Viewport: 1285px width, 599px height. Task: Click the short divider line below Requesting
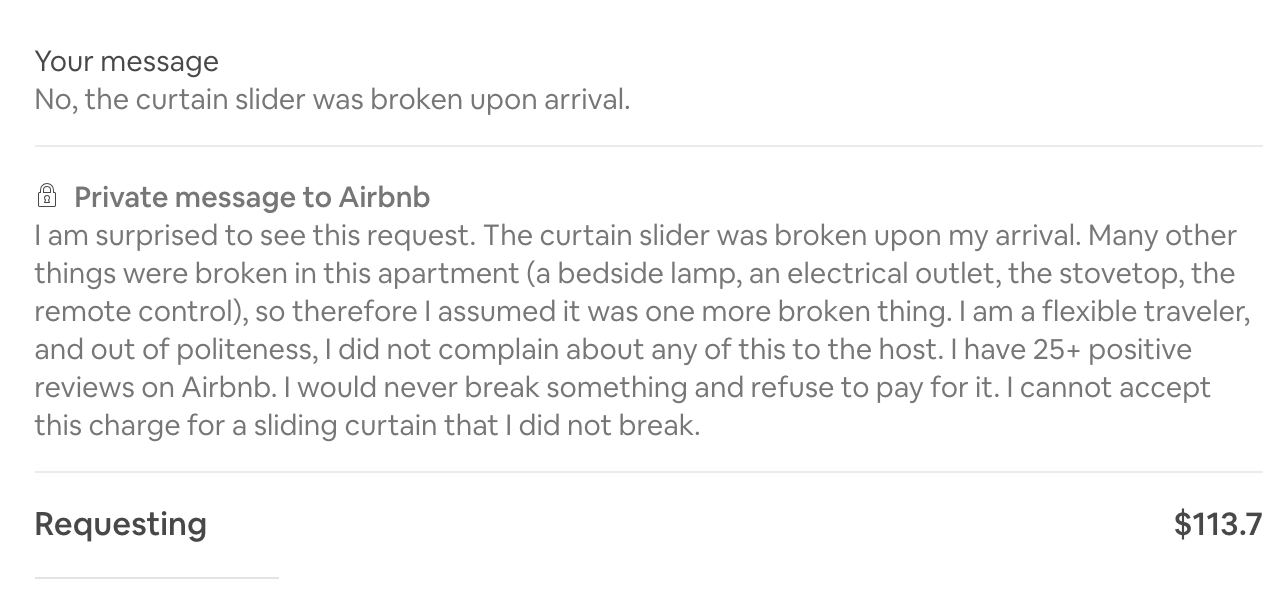pos(156,577)
